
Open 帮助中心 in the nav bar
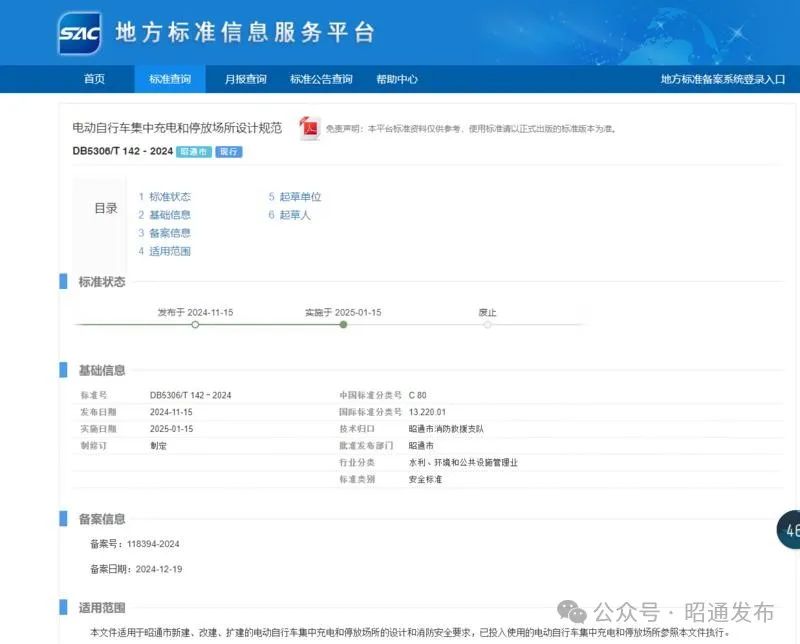tap(396, 79)
